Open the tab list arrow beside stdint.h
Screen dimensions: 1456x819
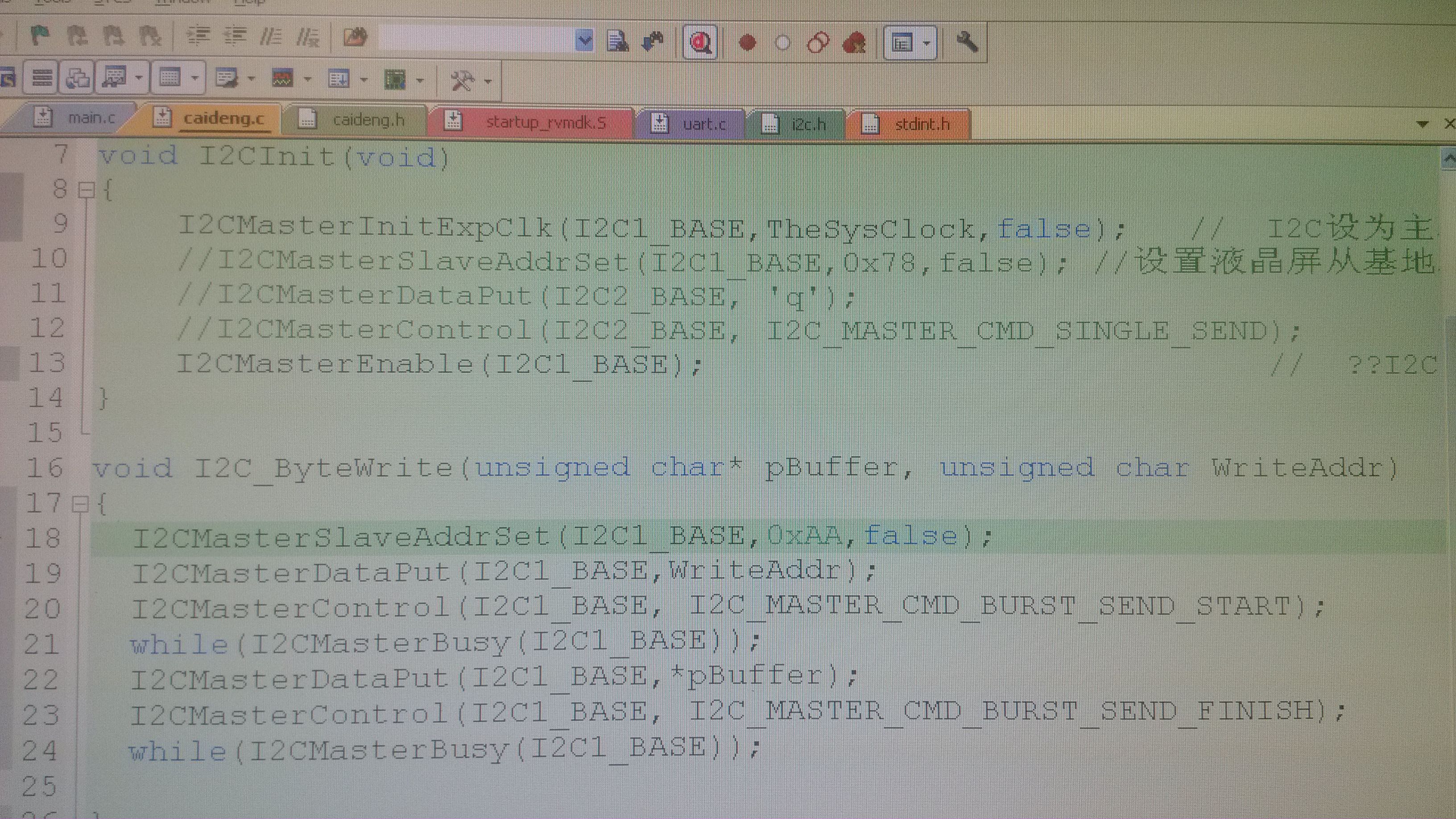[1423, 124]
